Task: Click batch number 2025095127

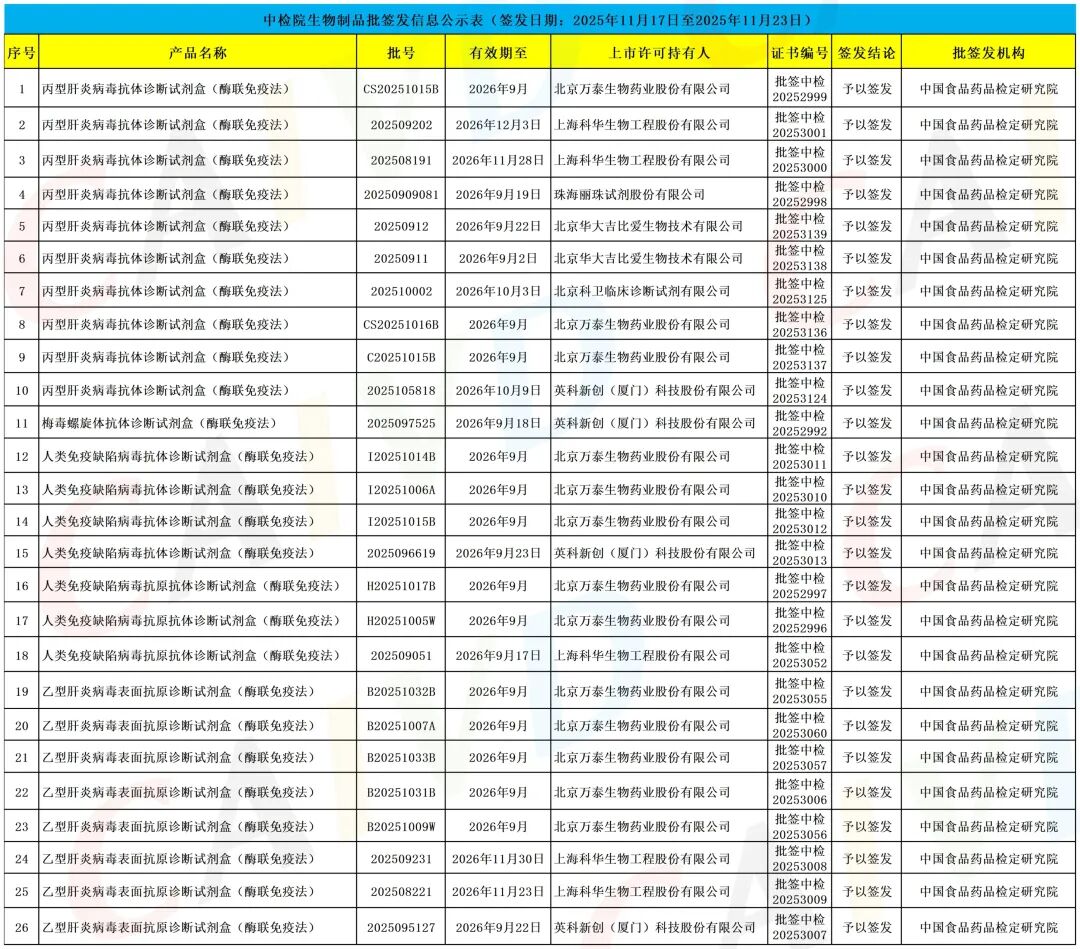Action: point(401,928)
